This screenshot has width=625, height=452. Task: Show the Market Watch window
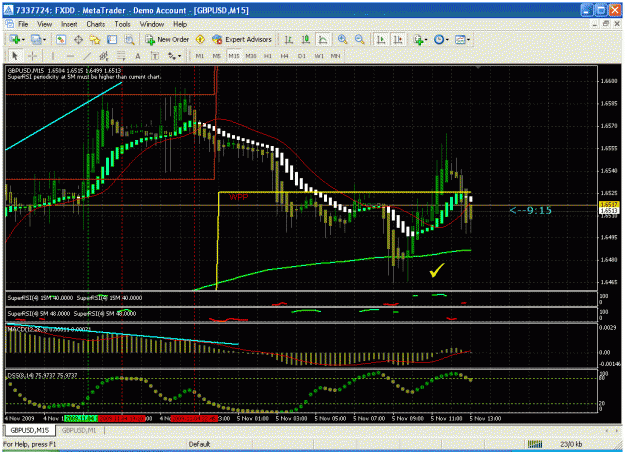[x=61, y=39]
